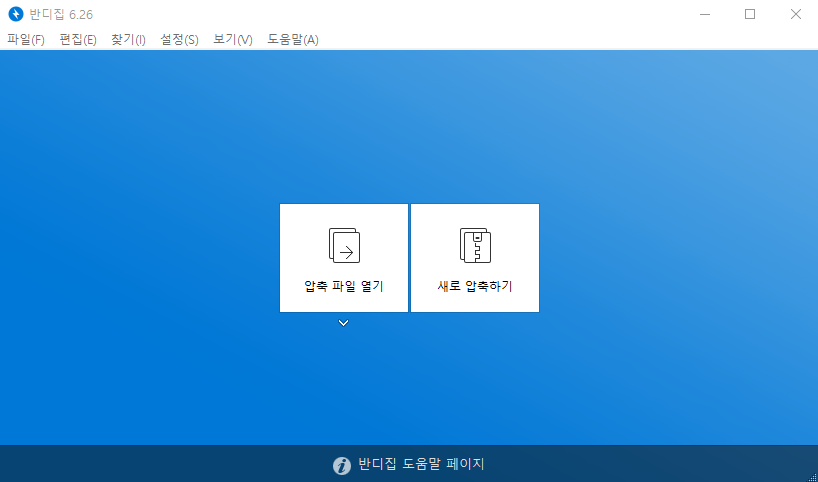Click the Bandizip logo icon in the title bar
This screenshot has height=482, width=818.
click(x=16, y=14)
